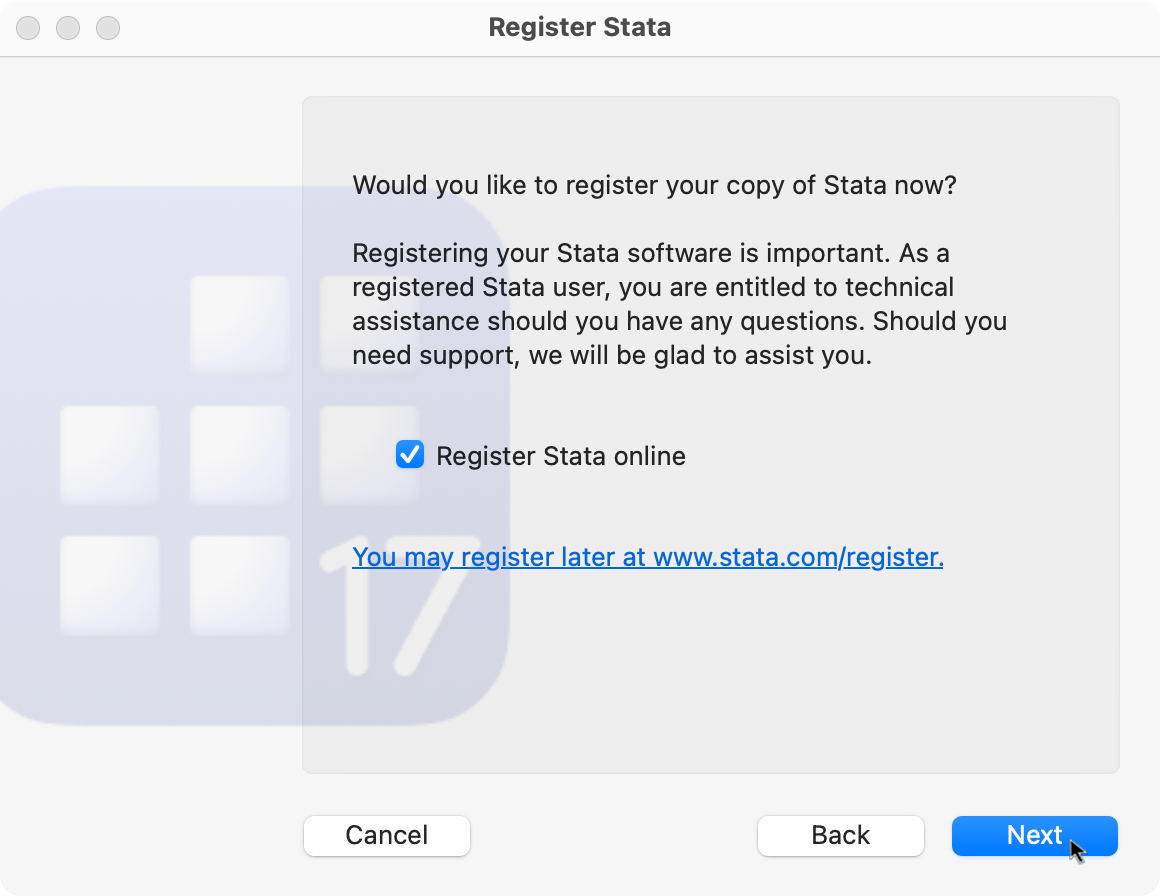Click the need support sentence text
This screenshot has width=1160, height=896.
pyautogui.click(x=612, y=355)
